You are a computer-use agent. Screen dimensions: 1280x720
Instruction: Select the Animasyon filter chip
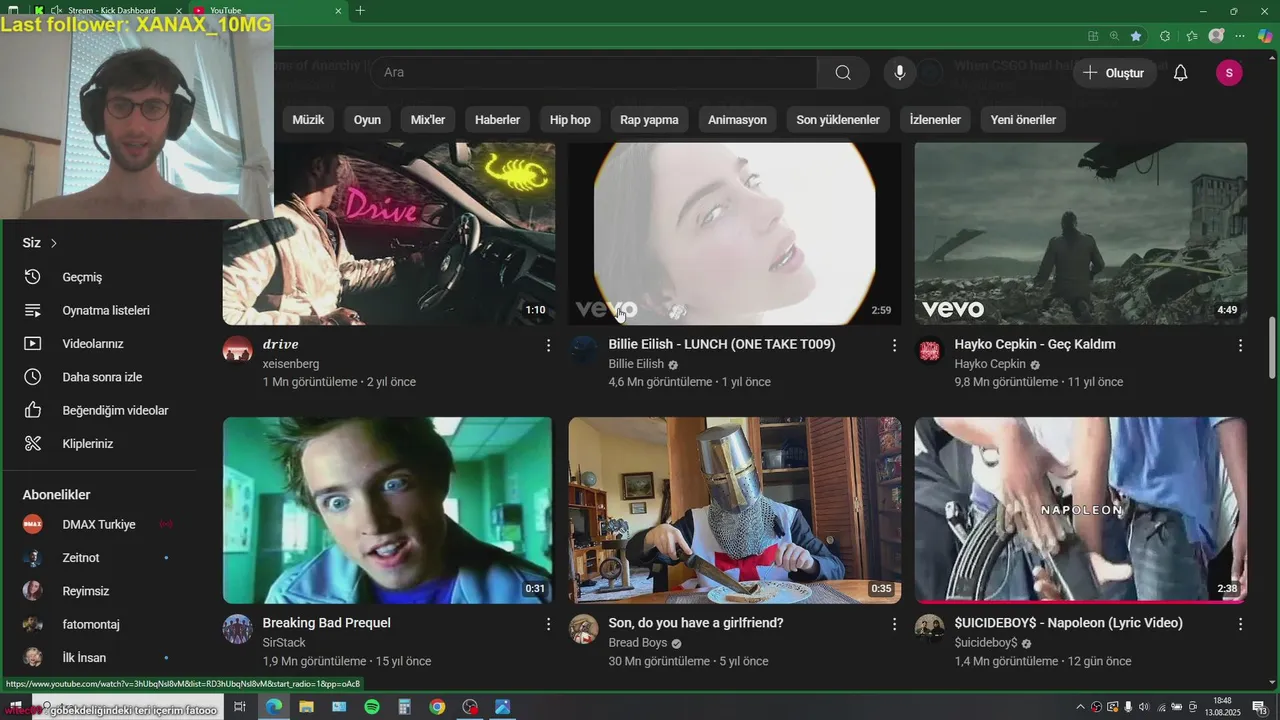coord(737,120)
